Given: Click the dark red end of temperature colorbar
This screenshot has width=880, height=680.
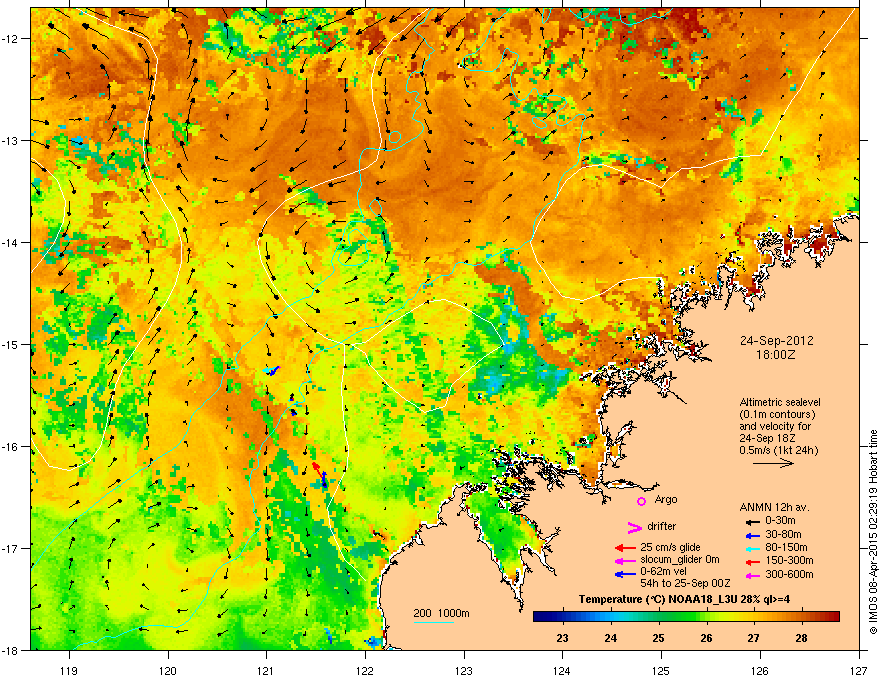Looking at the screenshot, I should click(x=833, y=617).
